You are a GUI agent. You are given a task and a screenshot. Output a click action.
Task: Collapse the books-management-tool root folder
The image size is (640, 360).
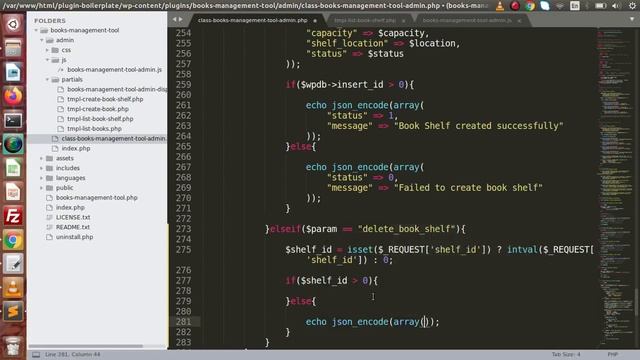(x=36, y=30)
